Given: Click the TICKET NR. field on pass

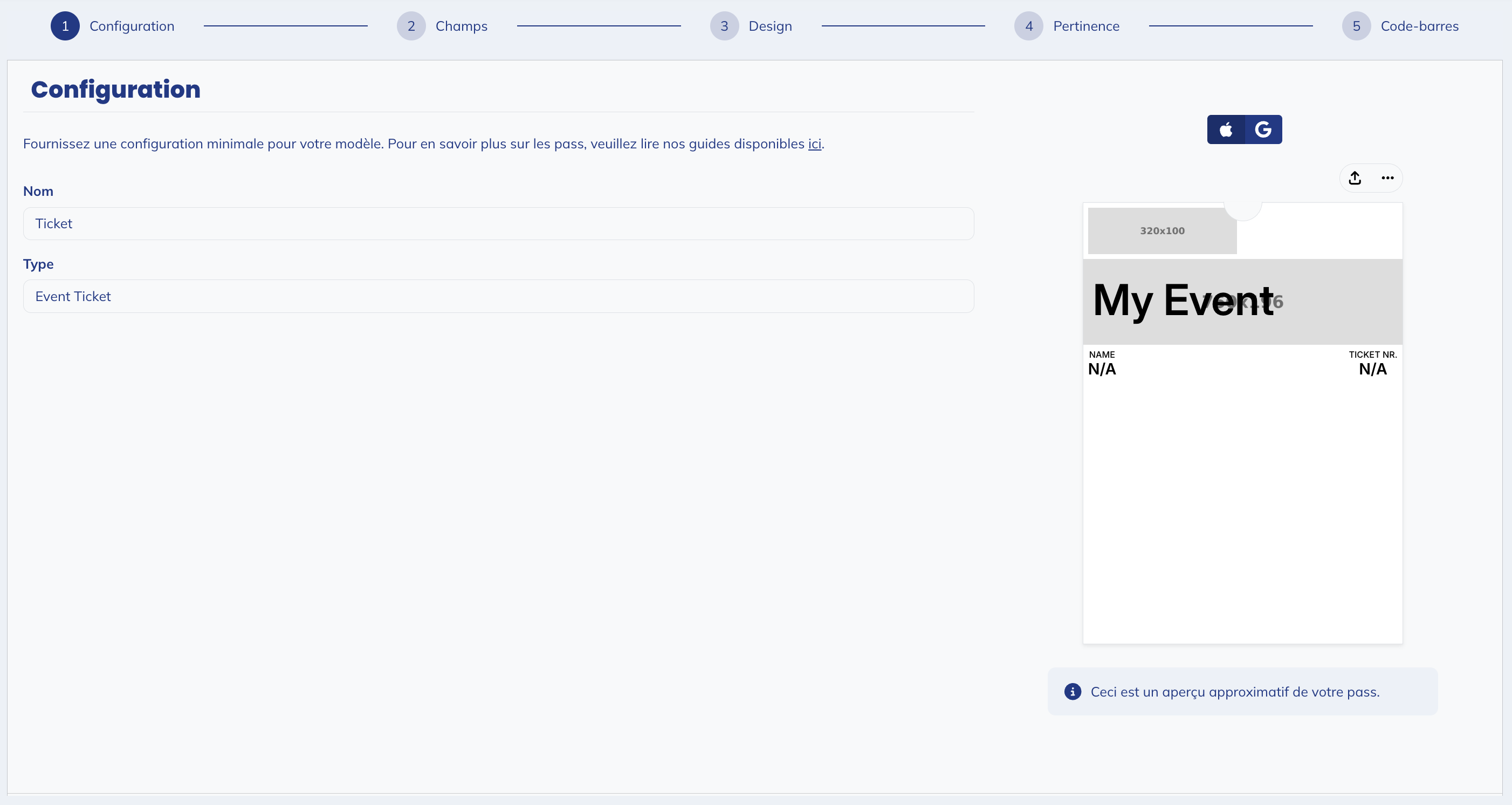Looking at the screenshot, I should pyautogui.click(x=1373, y=363).
